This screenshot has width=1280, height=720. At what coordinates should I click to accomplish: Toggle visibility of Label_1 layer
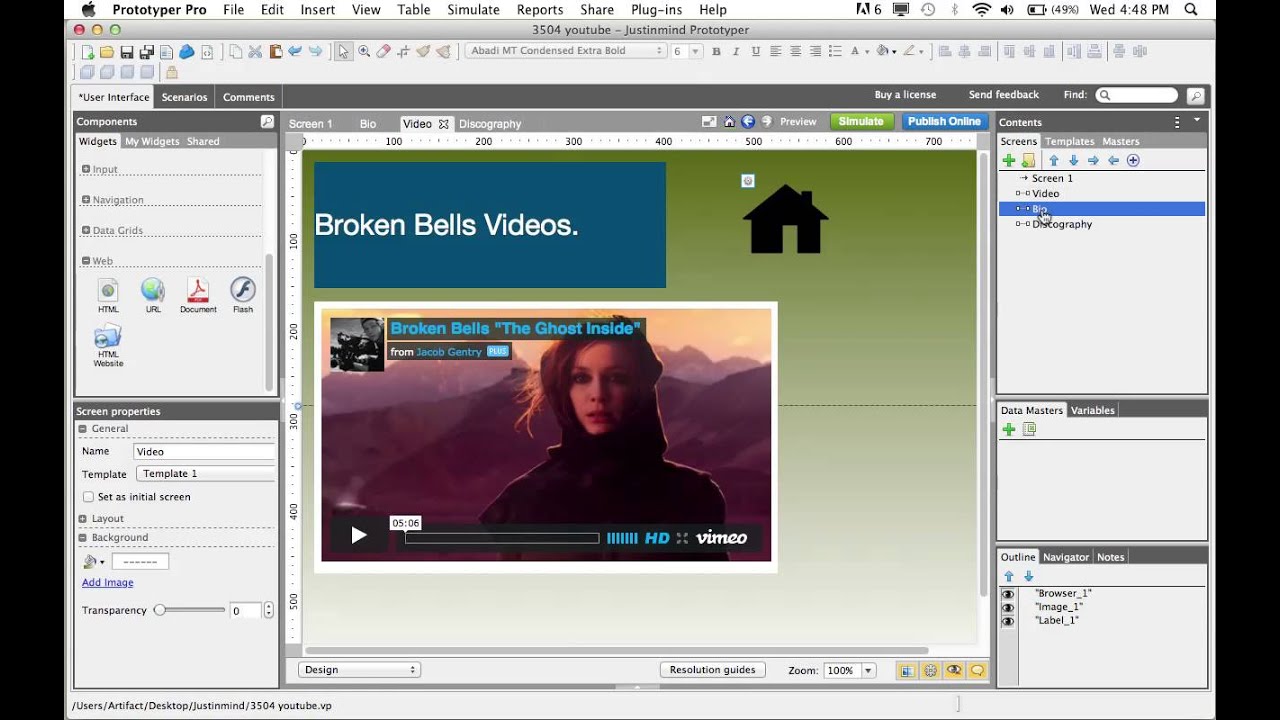pyautogui.click(x=1008, y=621)
